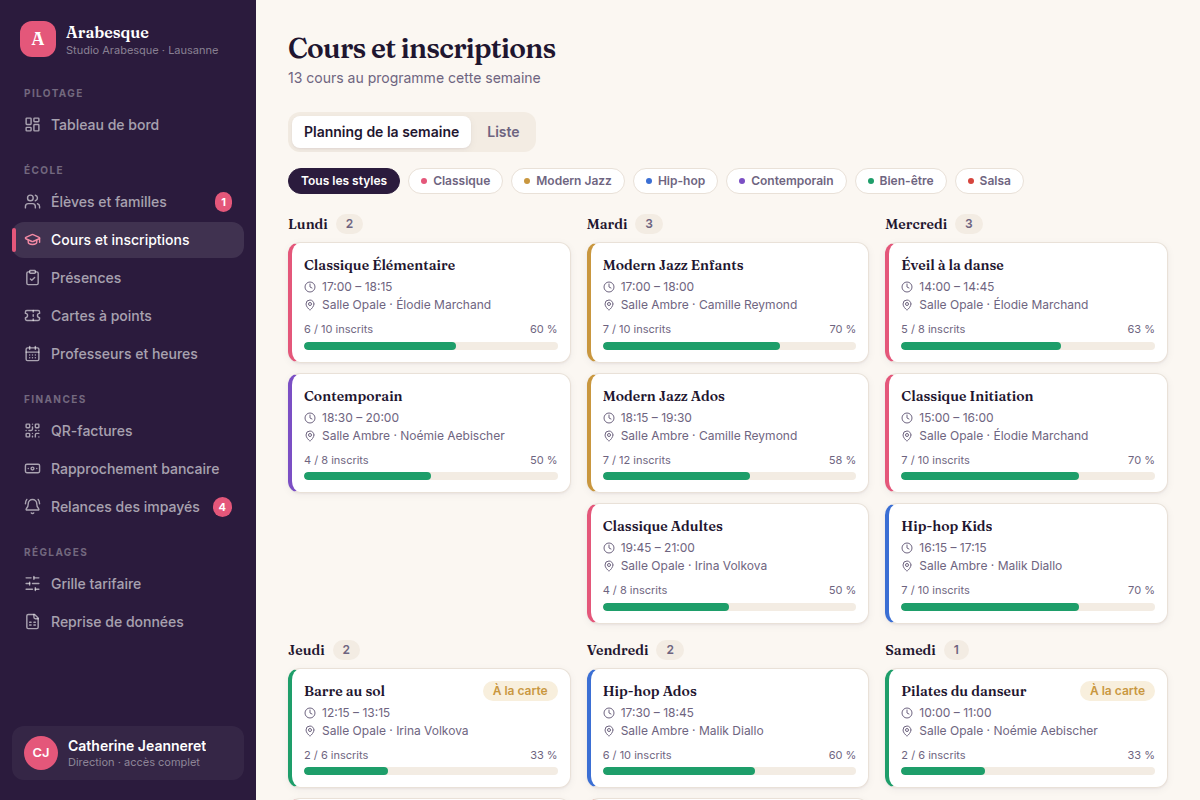Click the clock icon on Pilates du danseur

tap(907, 713)
